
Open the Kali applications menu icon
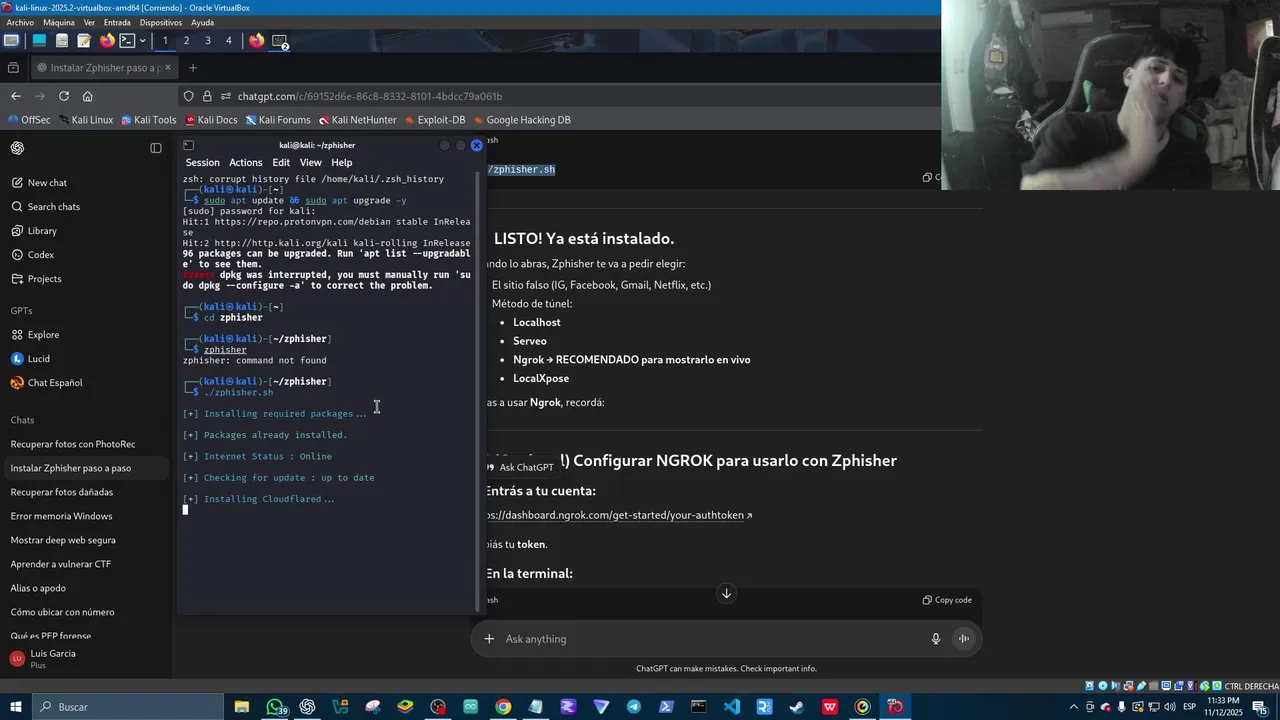point(11,41)
